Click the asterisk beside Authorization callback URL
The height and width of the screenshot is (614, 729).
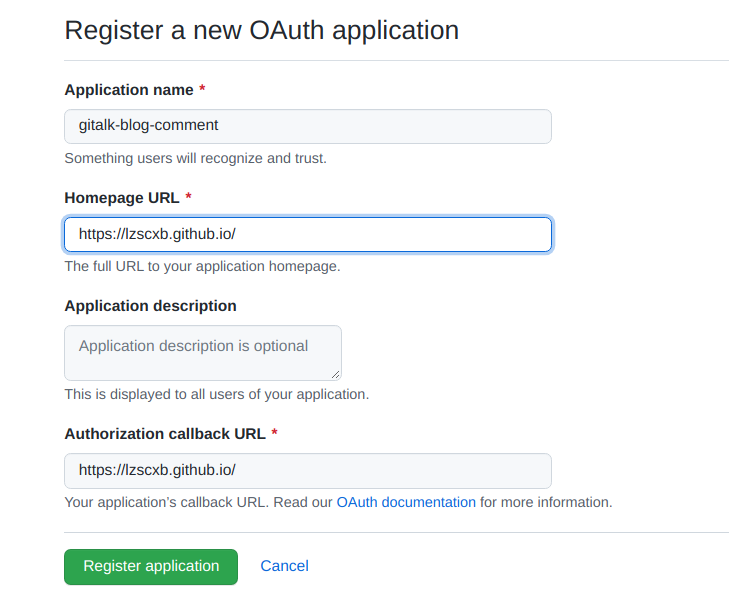point(275,434)
